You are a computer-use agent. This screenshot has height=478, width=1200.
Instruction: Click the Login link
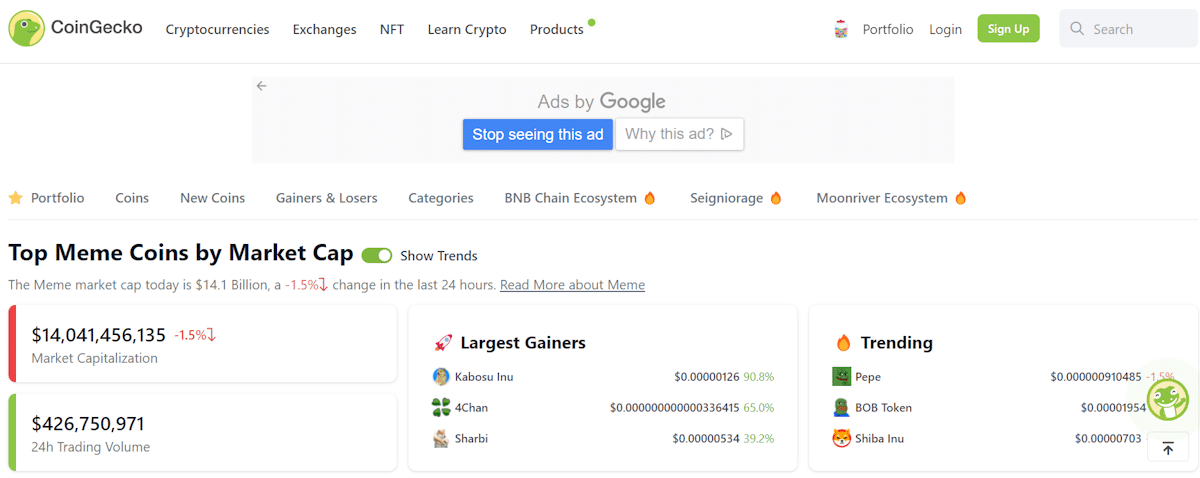(x=945, y=29)
